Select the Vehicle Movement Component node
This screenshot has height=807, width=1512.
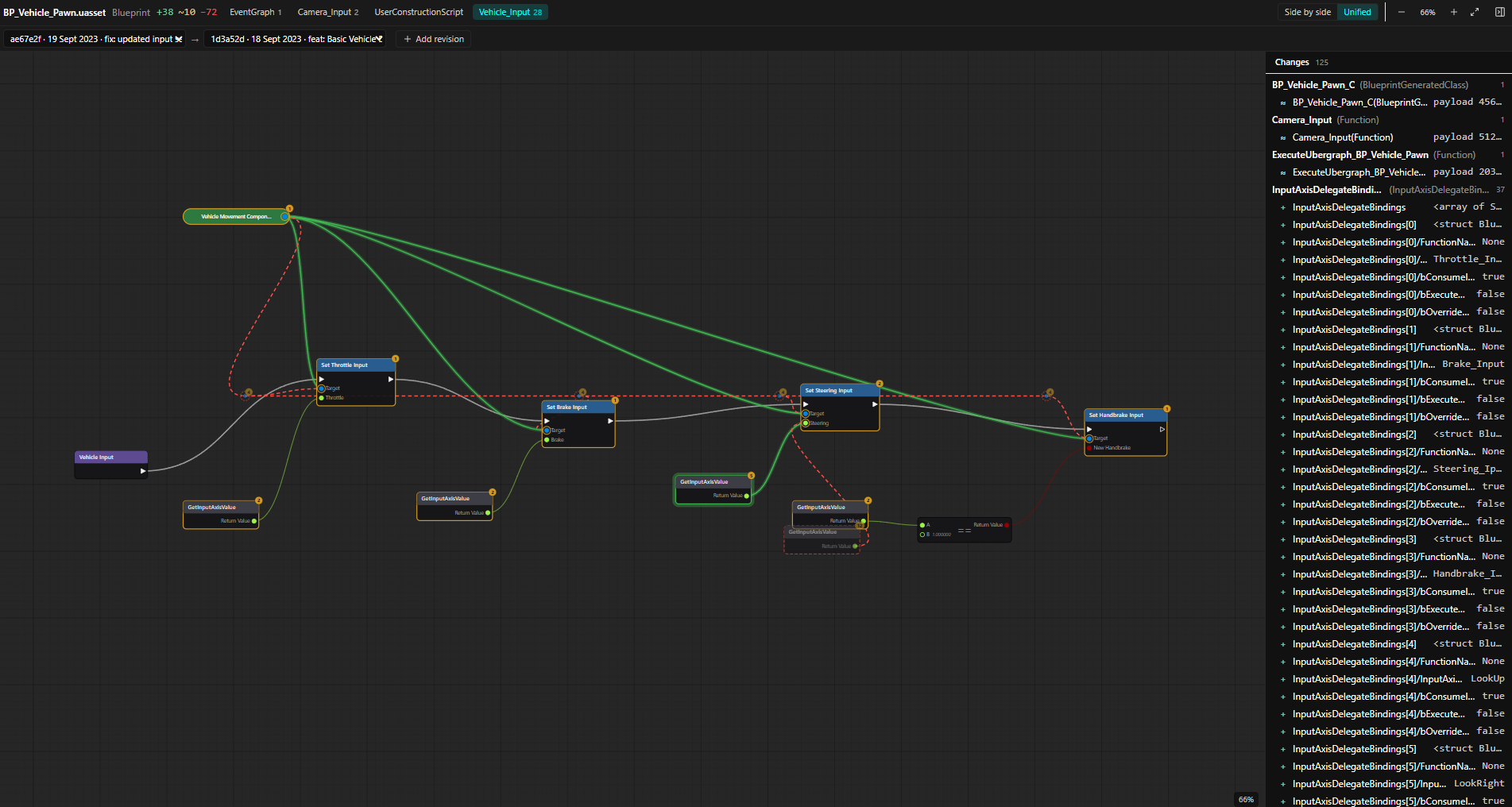[x=236, y=217]
